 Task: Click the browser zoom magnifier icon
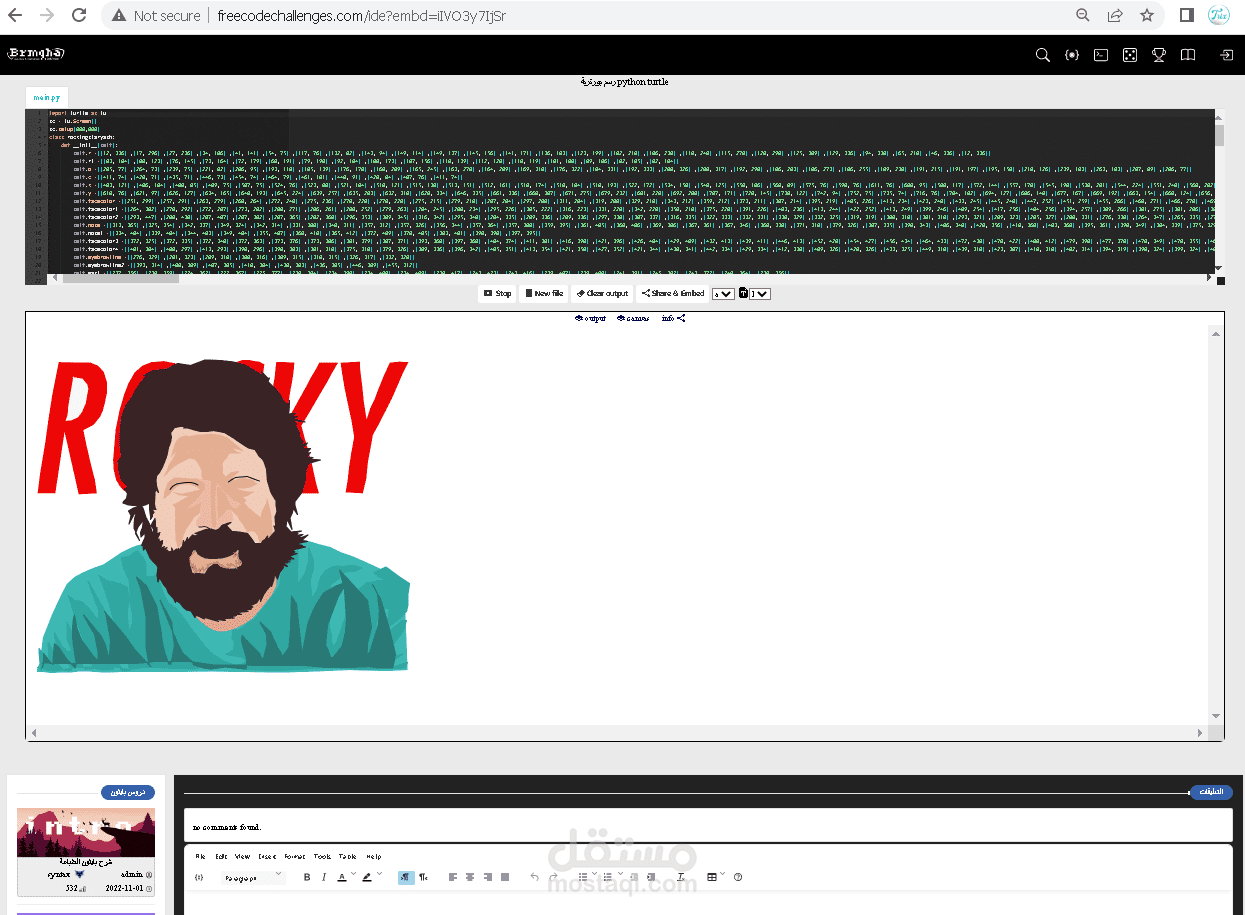pyautogui.click(x=1083, y=15)
